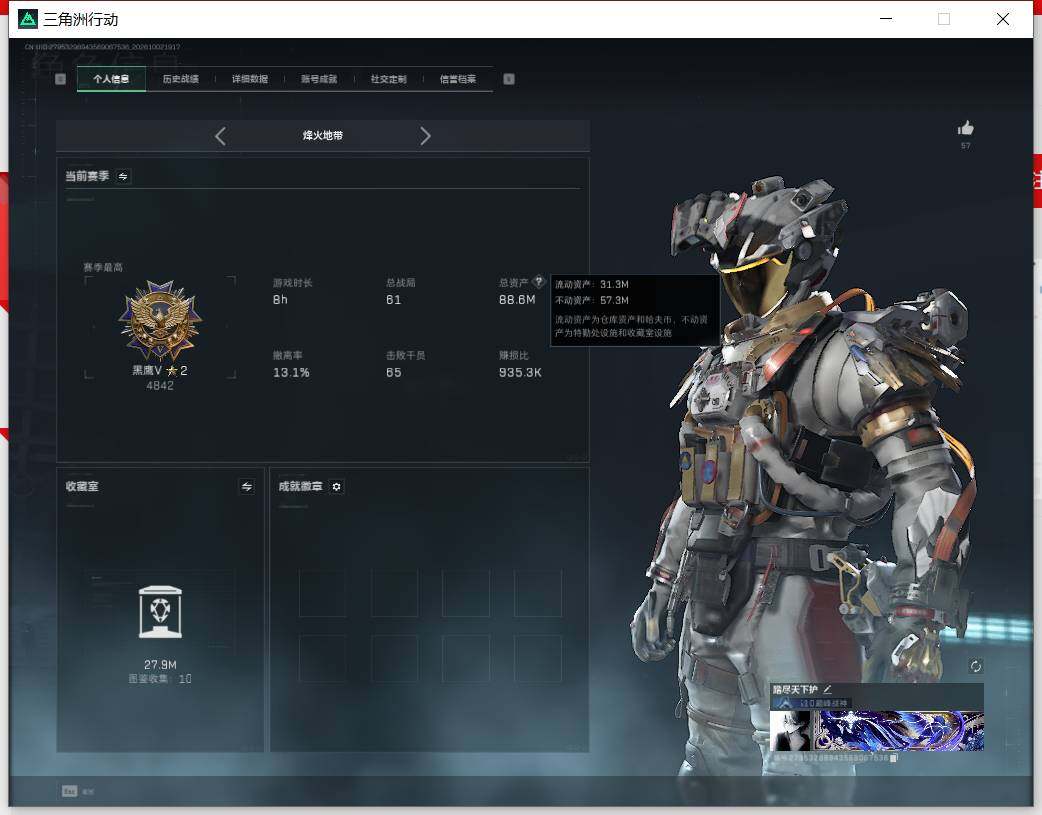
Task: Switch to the 详细数据 tab
Action: pyautogui.click(x=250, y=79)
